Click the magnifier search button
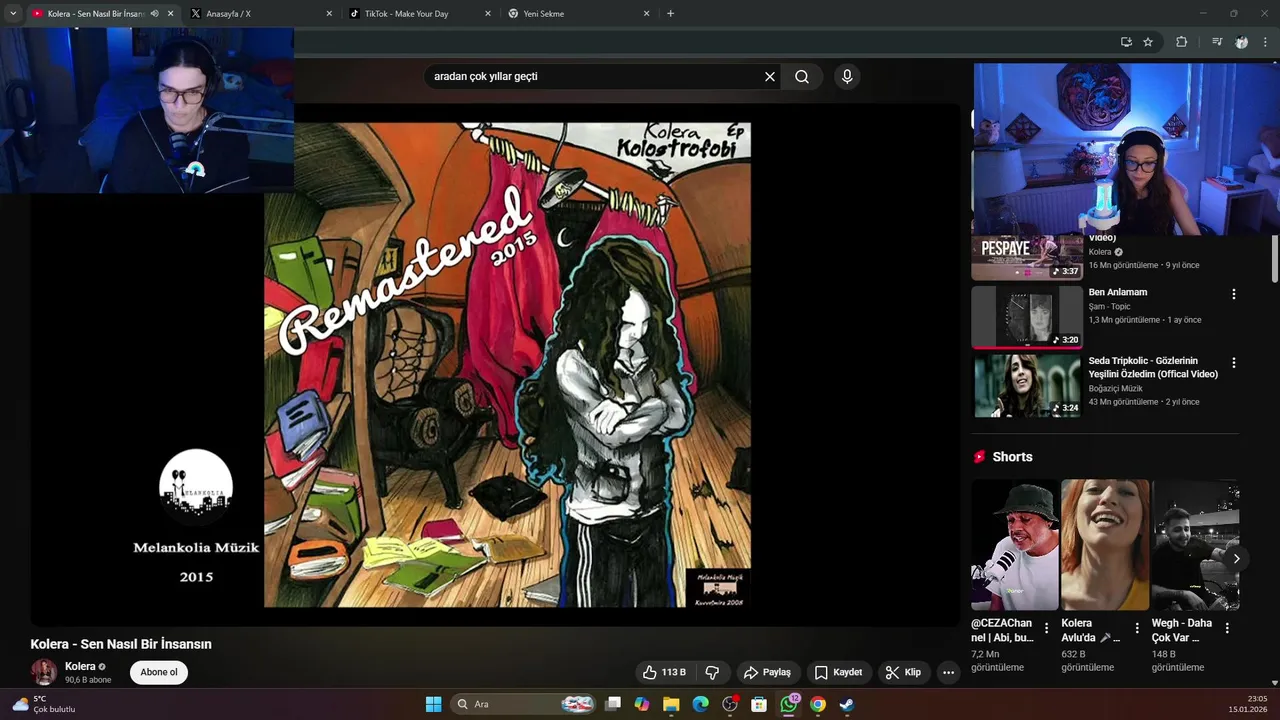 pyautogui.click(x=802, y=77)
